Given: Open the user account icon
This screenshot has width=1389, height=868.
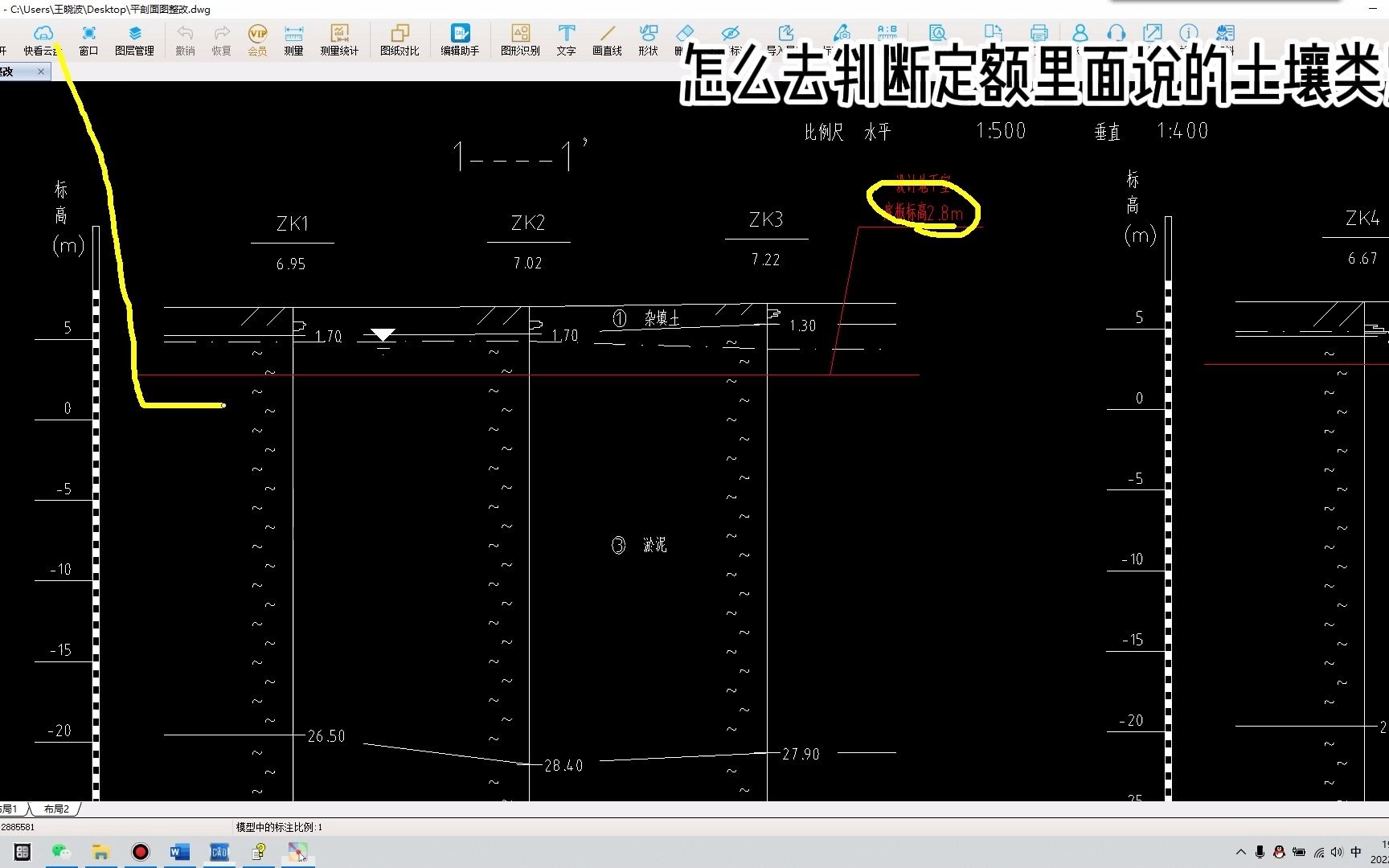Looking at the screenshot, I should [x=1080, y=33].
